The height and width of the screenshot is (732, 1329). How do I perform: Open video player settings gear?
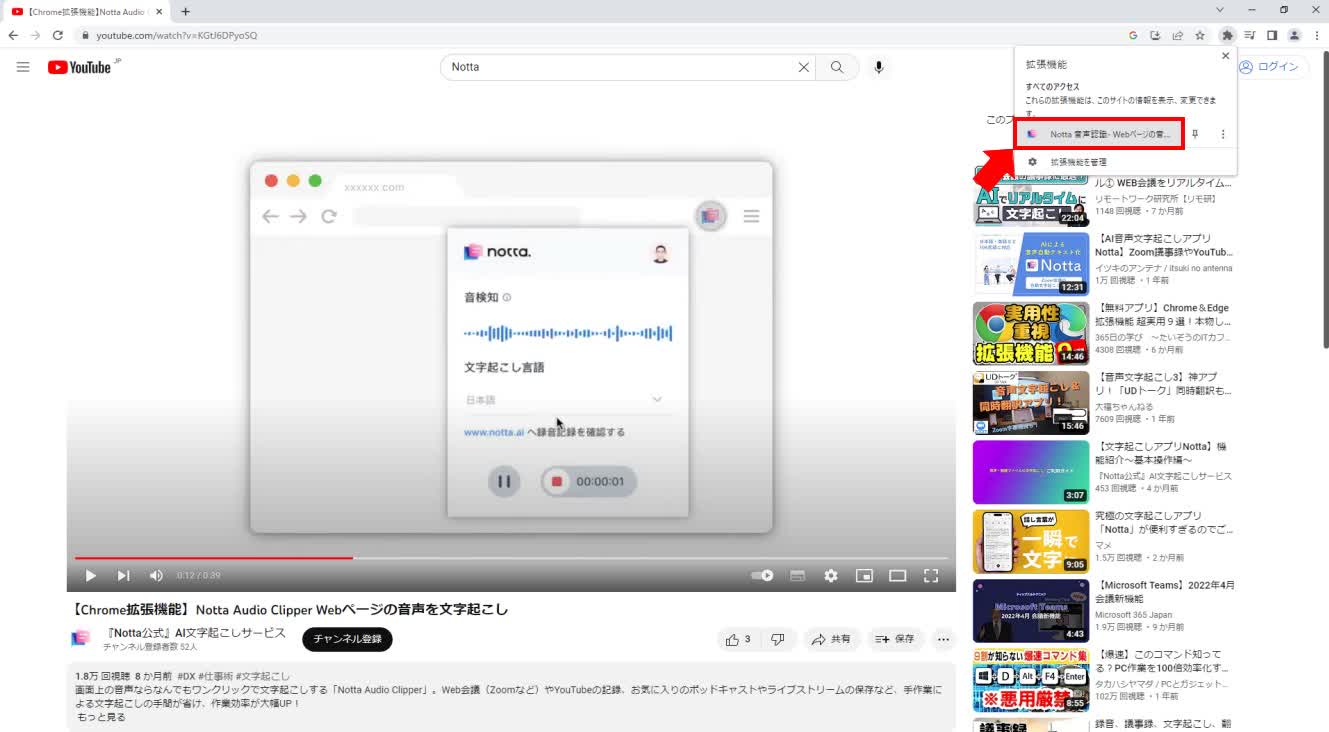(830, 575)
